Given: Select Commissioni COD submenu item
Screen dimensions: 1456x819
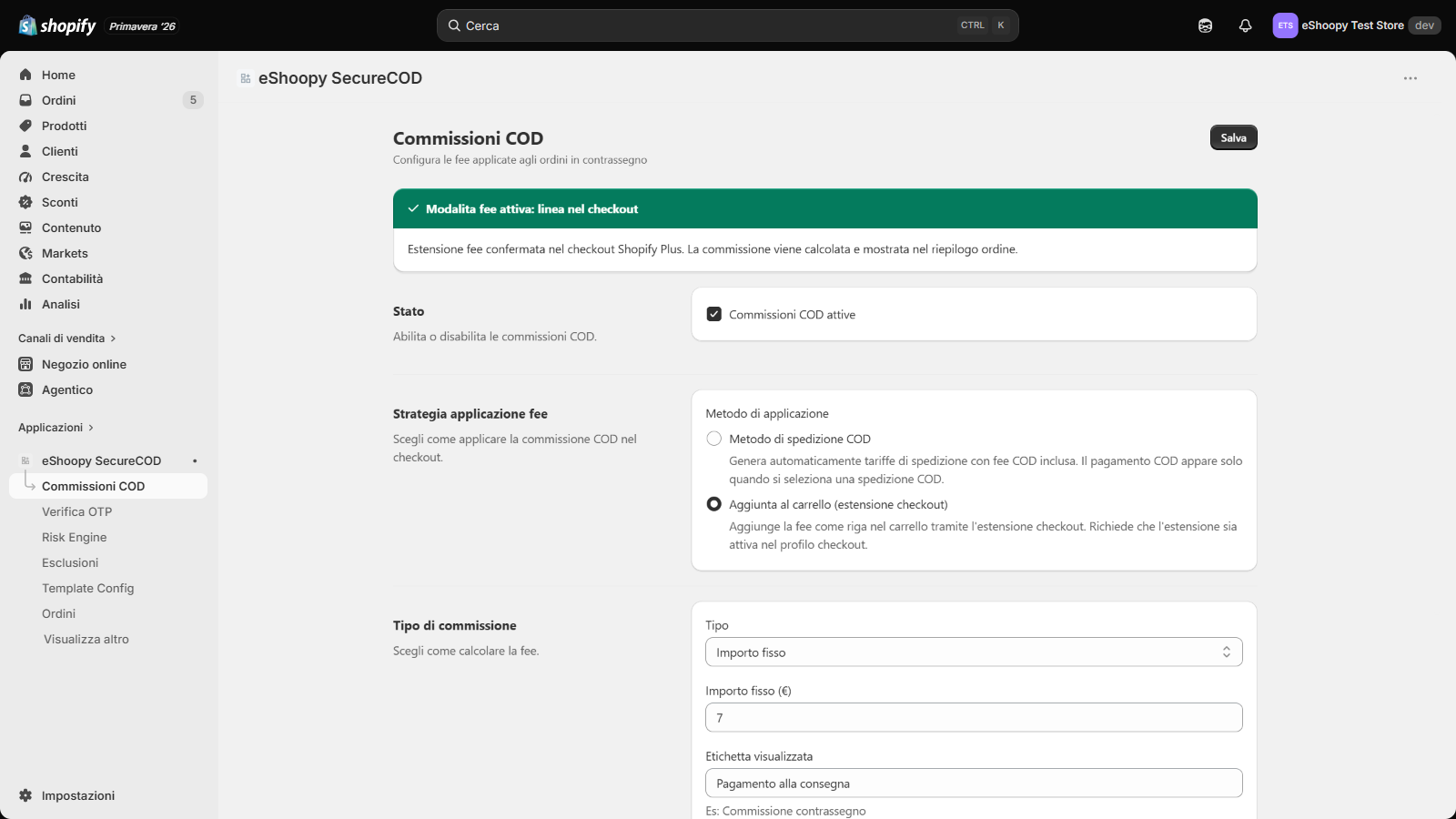Looking at the screenshot, I should pyautogui.click(x=108, y=486).
